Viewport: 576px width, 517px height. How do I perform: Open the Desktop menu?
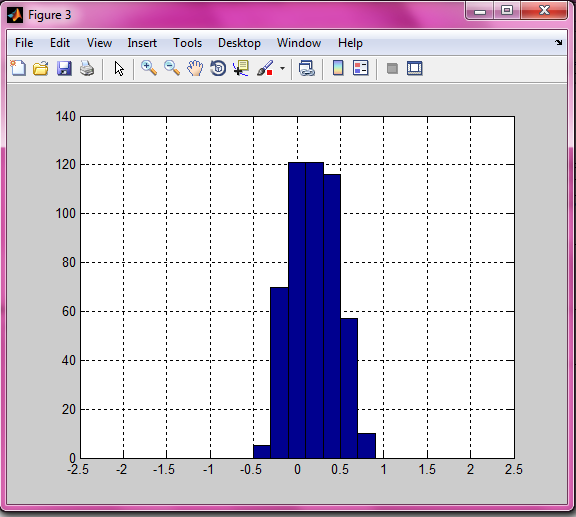(x=239, y=43)
